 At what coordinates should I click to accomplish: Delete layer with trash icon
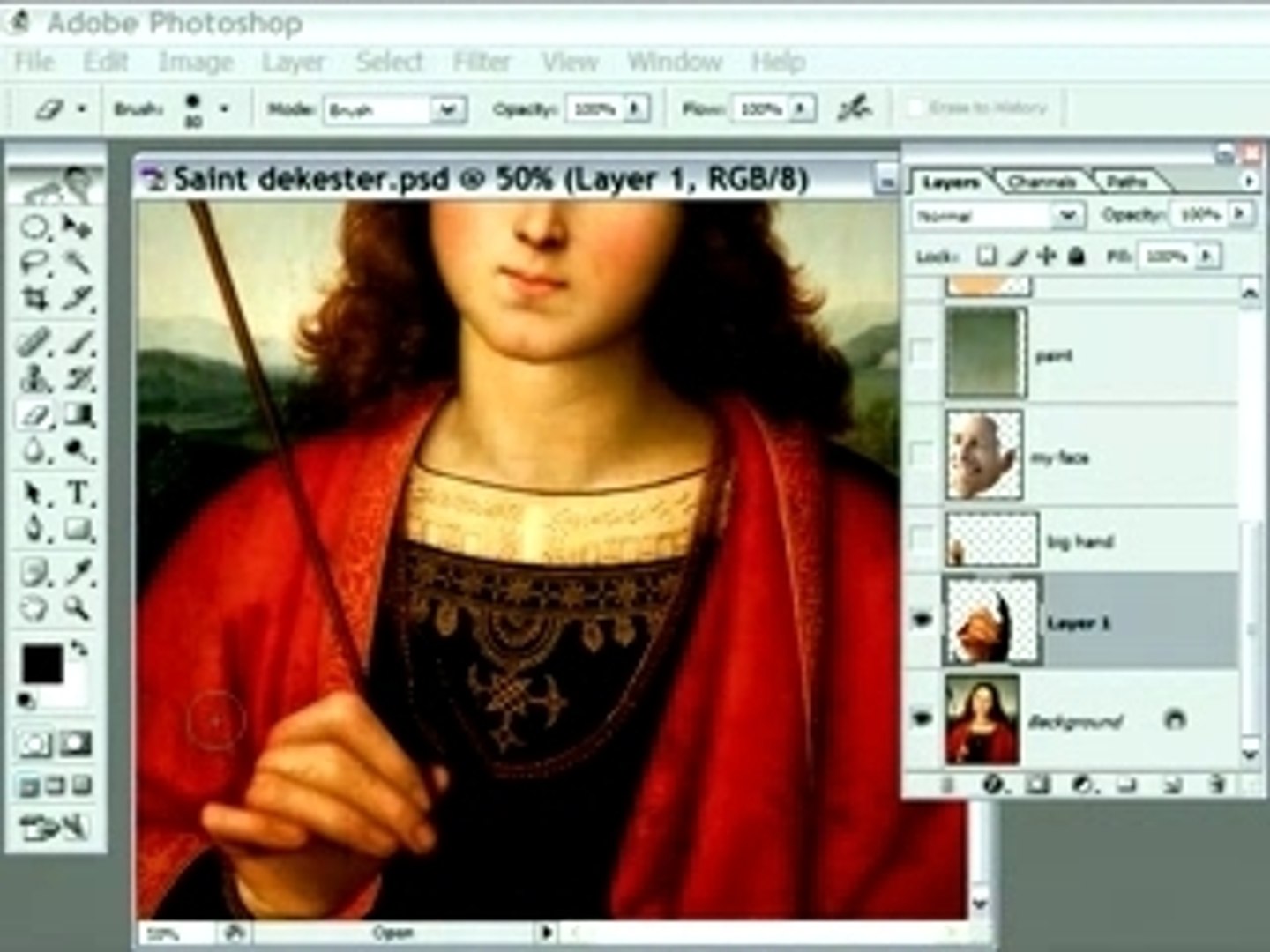(x=1217, y=784)
